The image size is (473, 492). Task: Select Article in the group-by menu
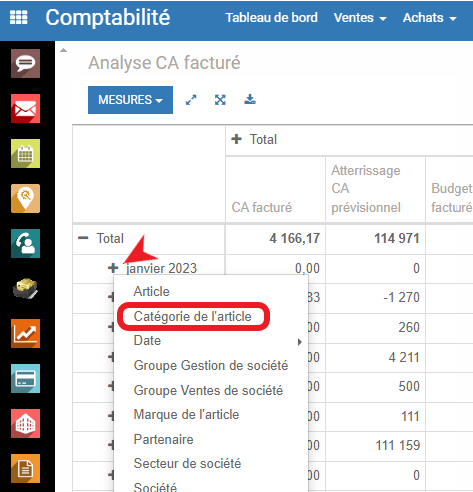click(152, 291)
